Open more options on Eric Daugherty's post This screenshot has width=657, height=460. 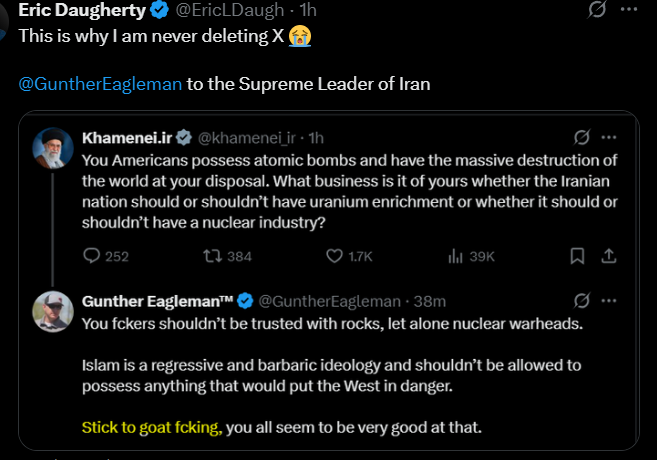[x=627, y=12]
